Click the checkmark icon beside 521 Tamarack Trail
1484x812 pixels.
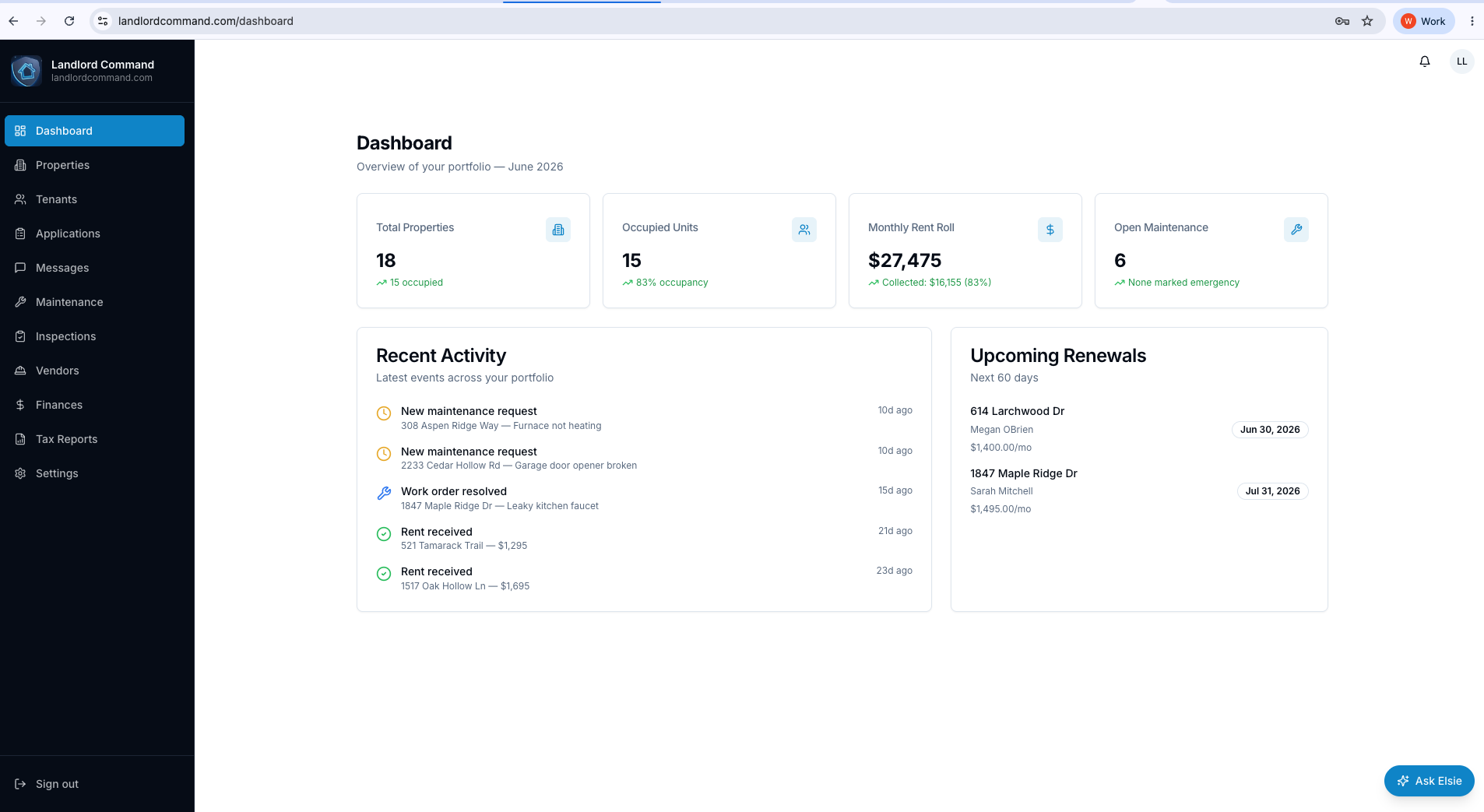click(384, 534)
